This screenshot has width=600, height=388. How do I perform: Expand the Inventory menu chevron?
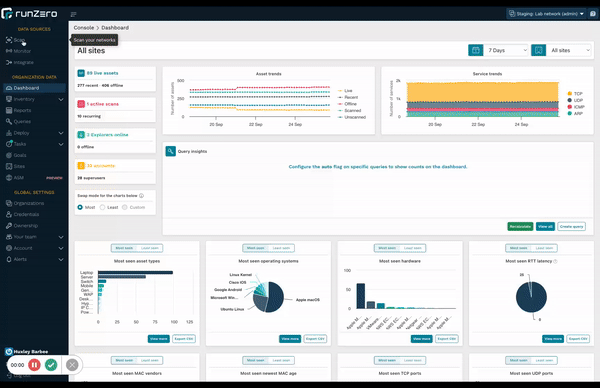click(61, 99)
